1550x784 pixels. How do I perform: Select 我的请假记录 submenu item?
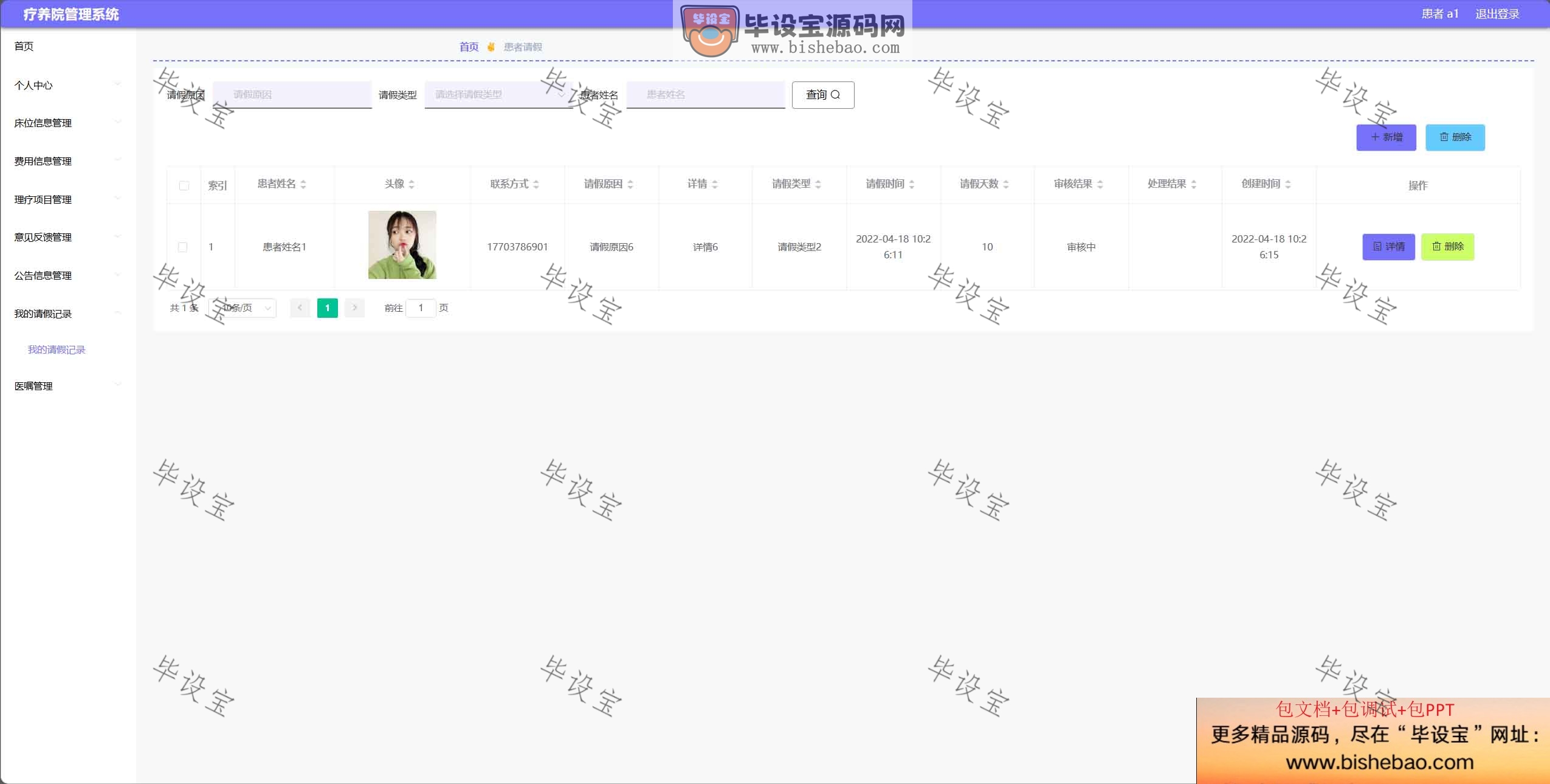(x=57, y=349)
